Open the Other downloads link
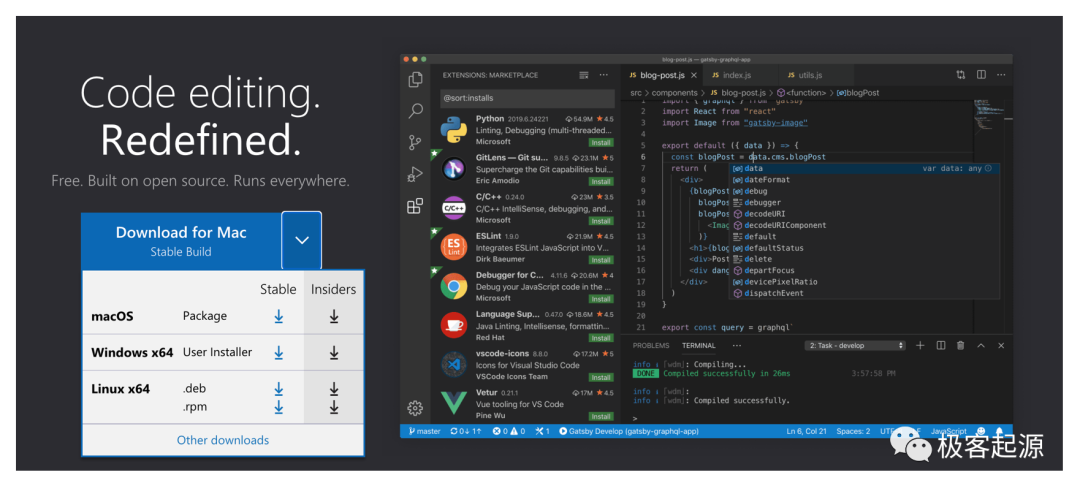The width and height of the screenshot is (1080, 494). [222, 440]
